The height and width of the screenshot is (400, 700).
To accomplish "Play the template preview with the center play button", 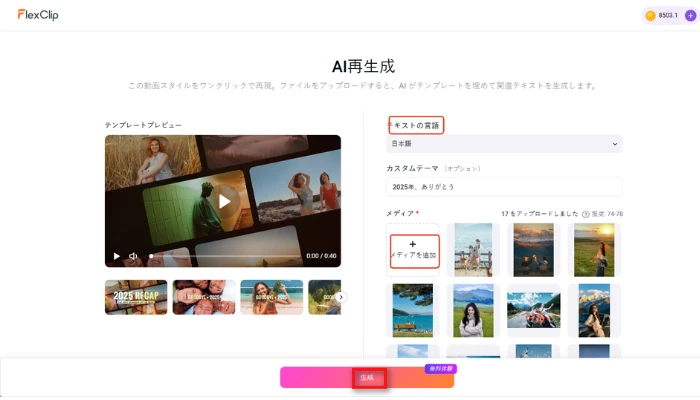I will tap(224, 201).
